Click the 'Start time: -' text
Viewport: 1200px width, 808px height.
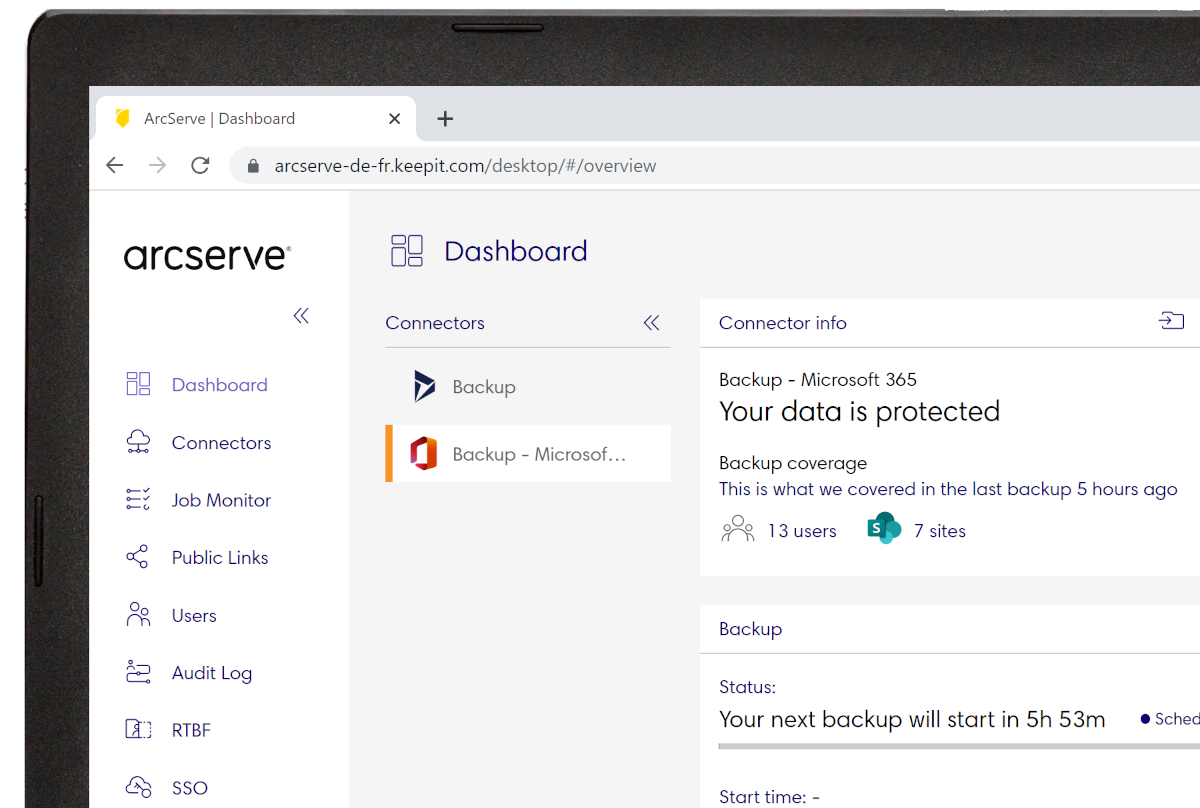point(769,797)
